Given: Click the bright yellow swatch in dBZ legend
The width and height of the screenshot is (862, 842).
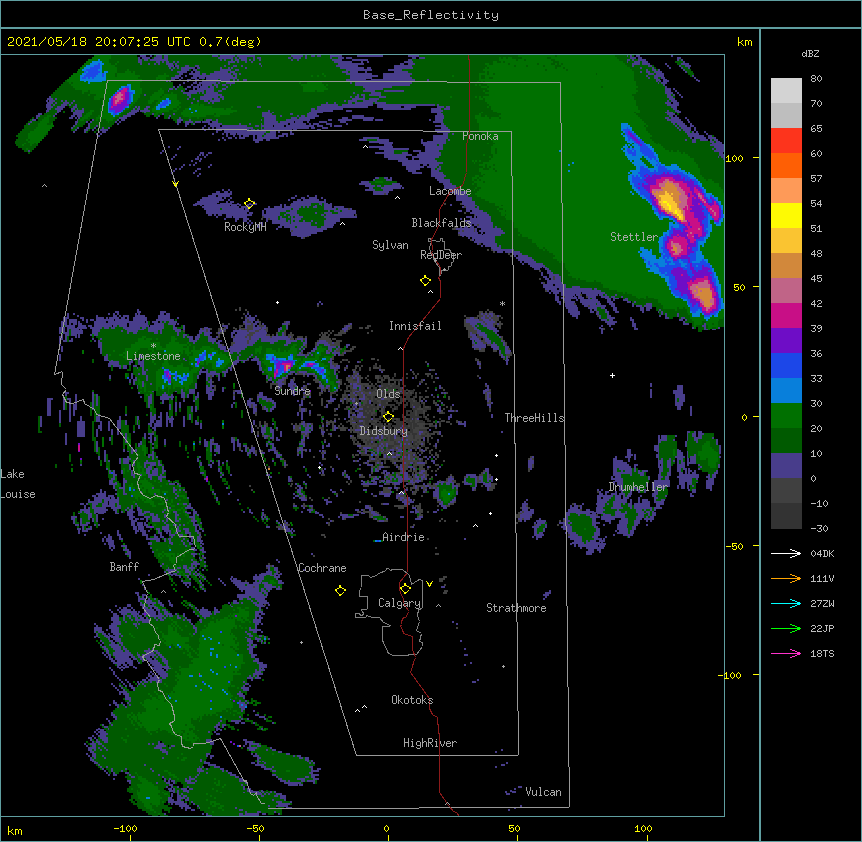Looking at the screenshot, I should pos(786,215).
